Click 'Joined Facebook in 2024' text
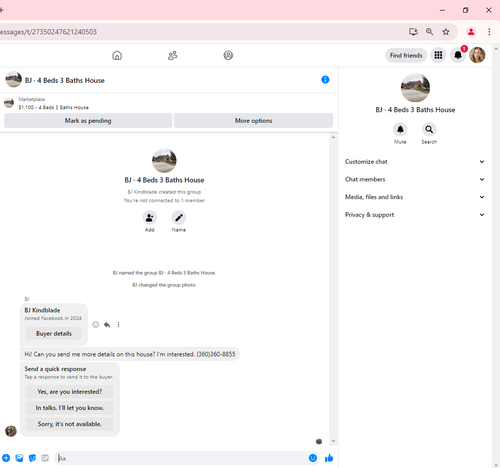 [x=53, y=318]
